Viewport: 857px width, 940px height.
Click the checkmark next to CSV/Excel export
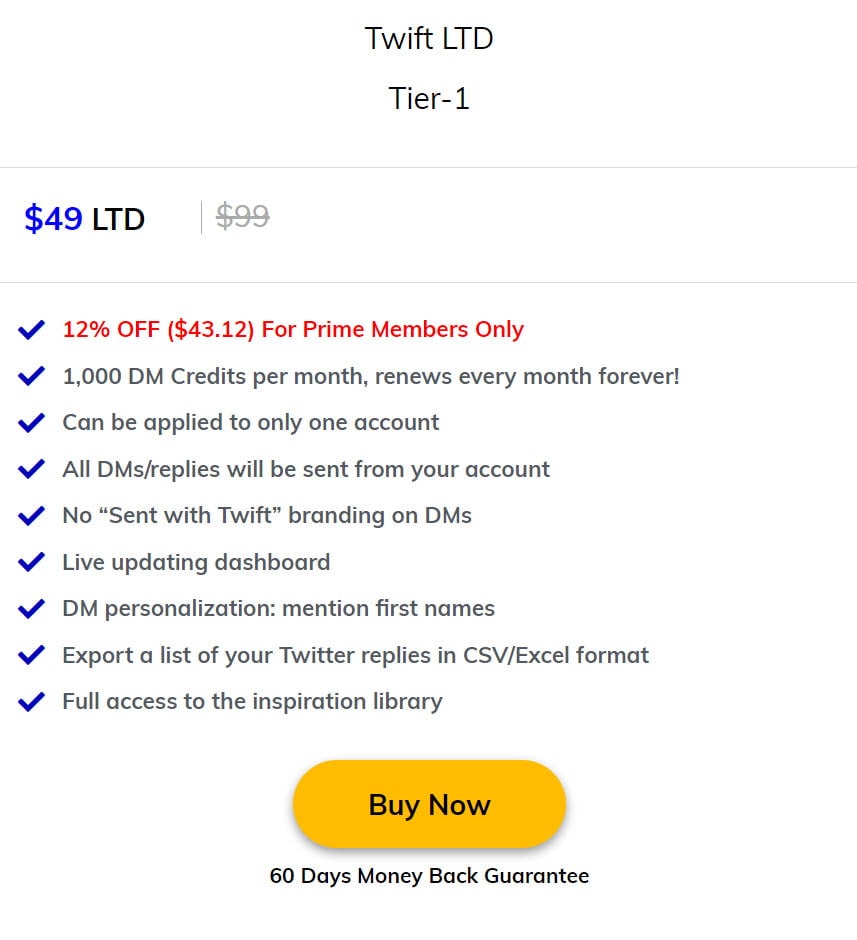pyautogui.click(x=31, y=655)
